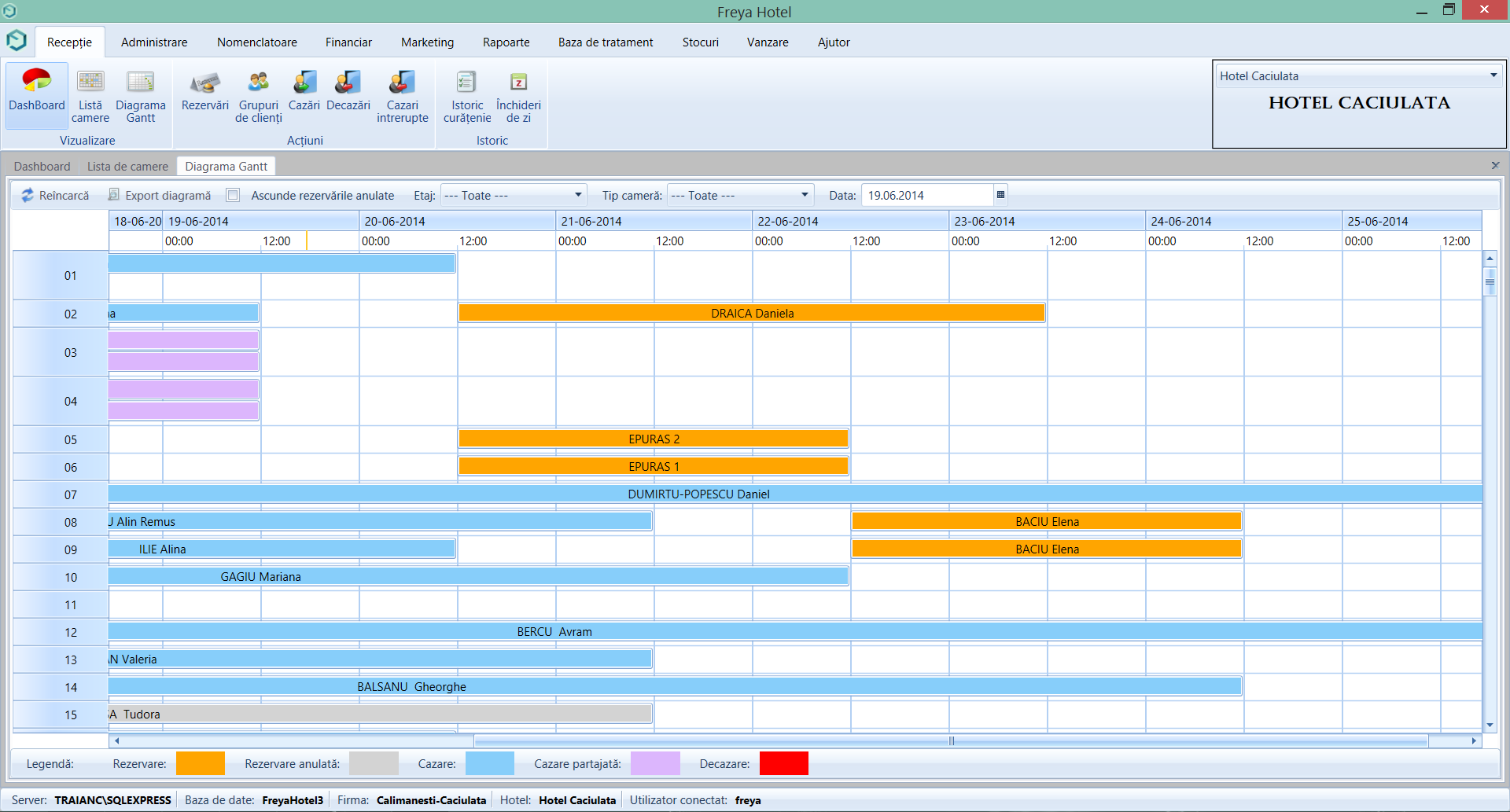The image size is (1510, 812).
Task: Open the Financiar ribbon tab
Action: [x=348, y=42]
